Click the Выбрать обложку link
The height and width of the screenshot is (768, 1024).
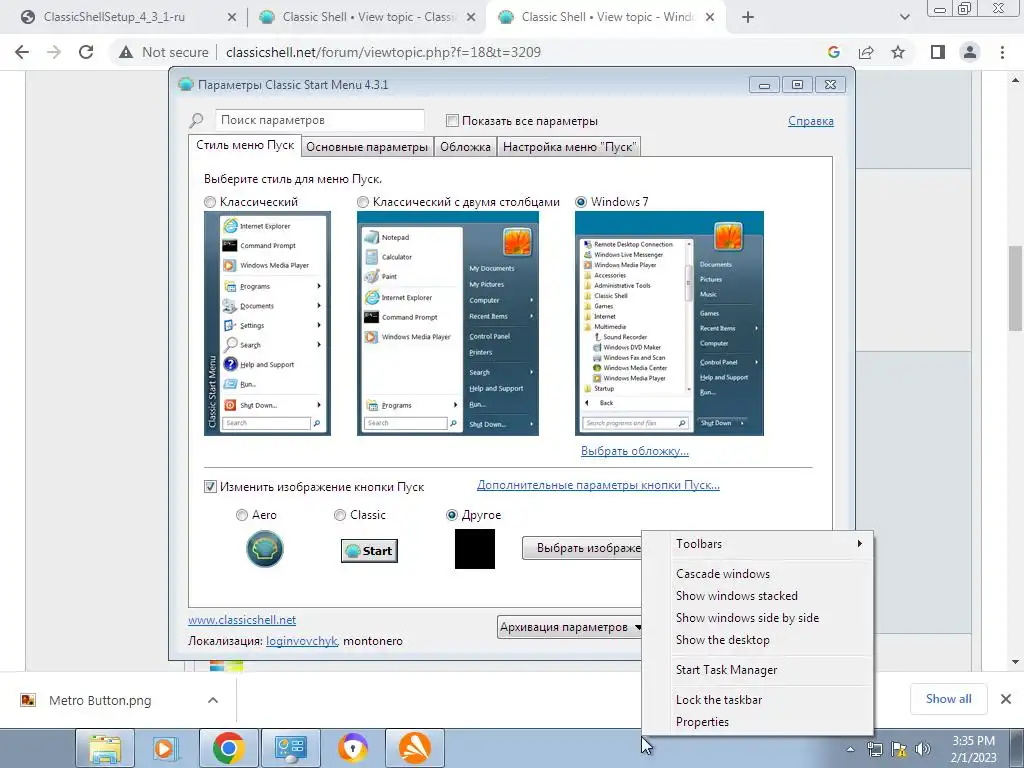click(635, 451)
